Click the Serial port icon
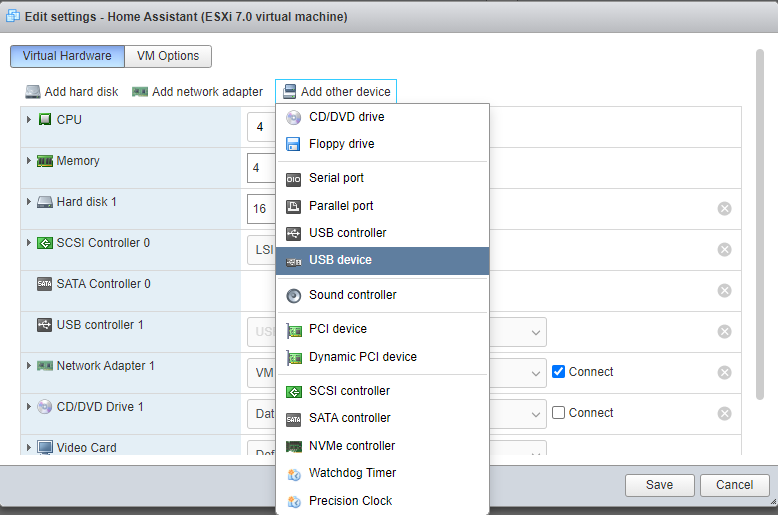The height and width of the screenshot is (515, 778). (293, 179)
